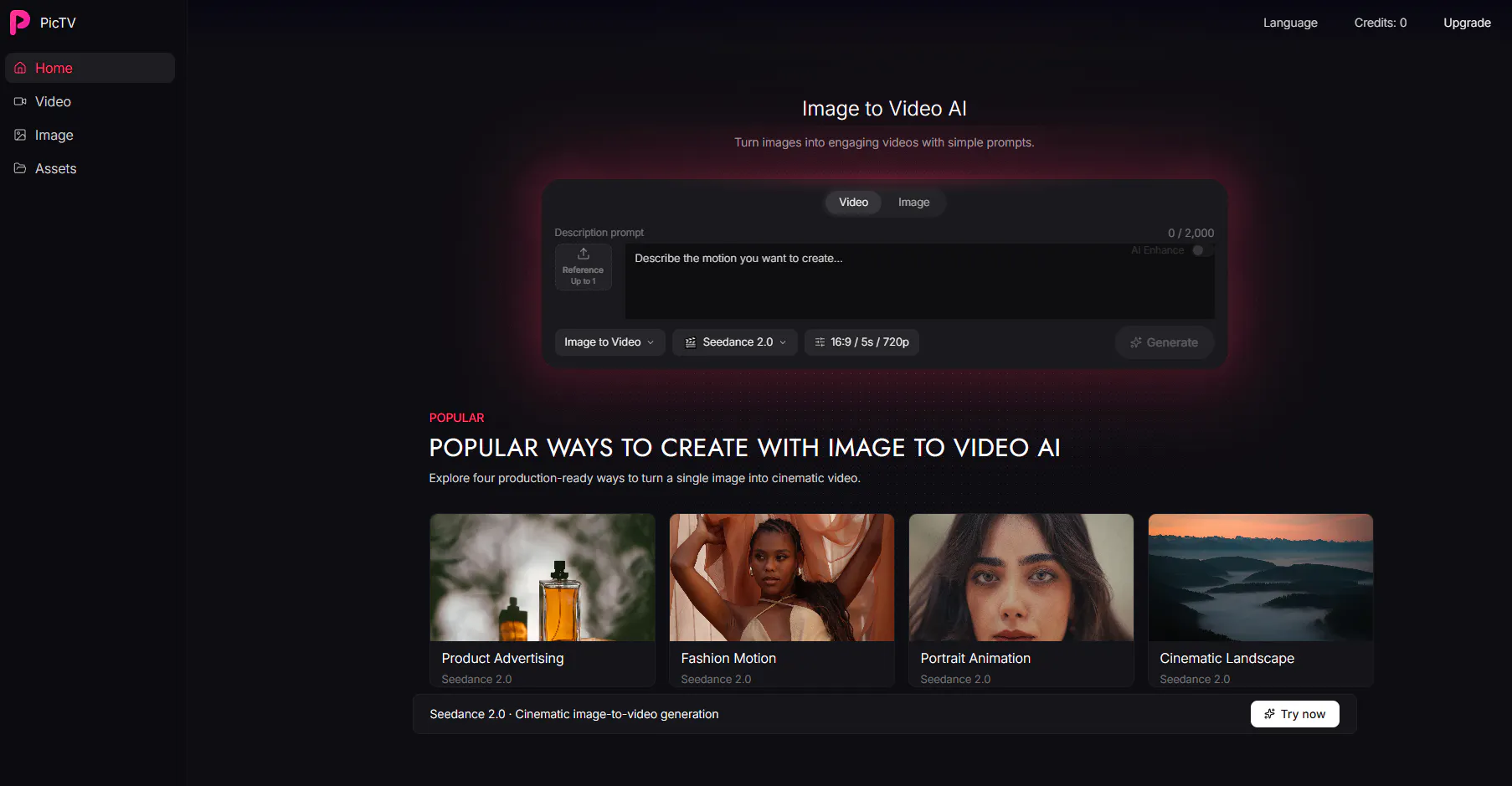Go to Home in the sidebar
Viewport: 1512px width, 786px height.
pos(90,68)
